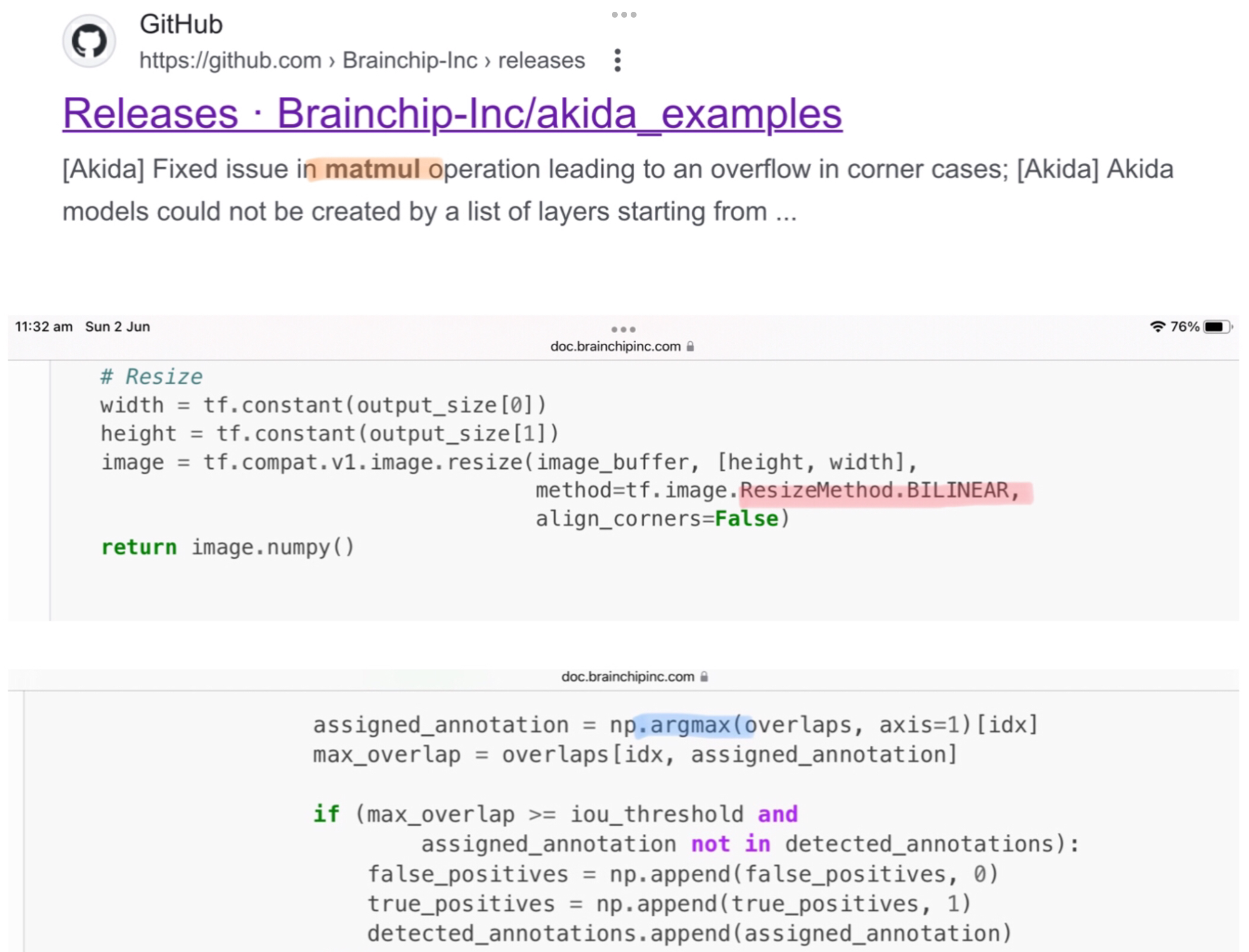1249x952 pixels.
Task: Click the false_positives np.append line
Action: coord(684,874)
